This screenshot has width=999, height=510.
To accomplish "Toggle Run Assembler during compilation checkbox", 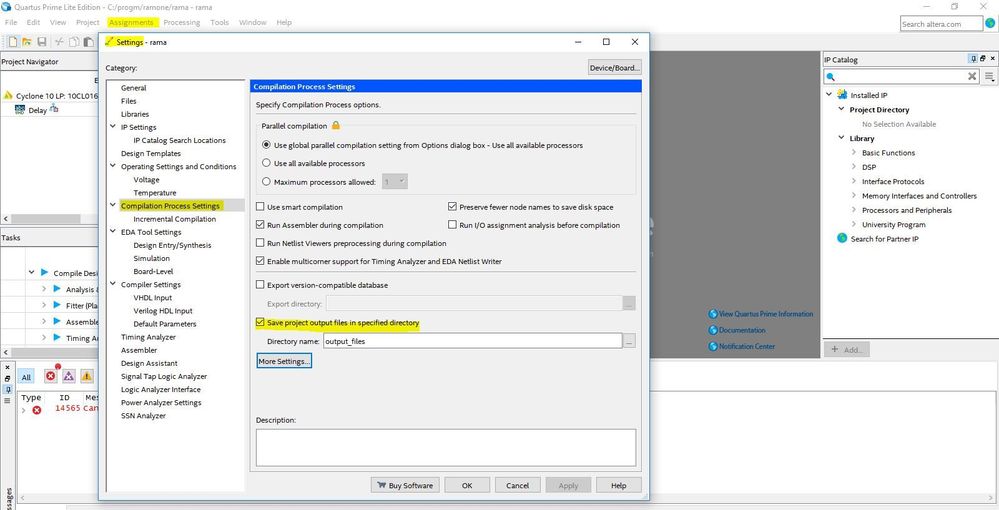I will tap(260, 224).
